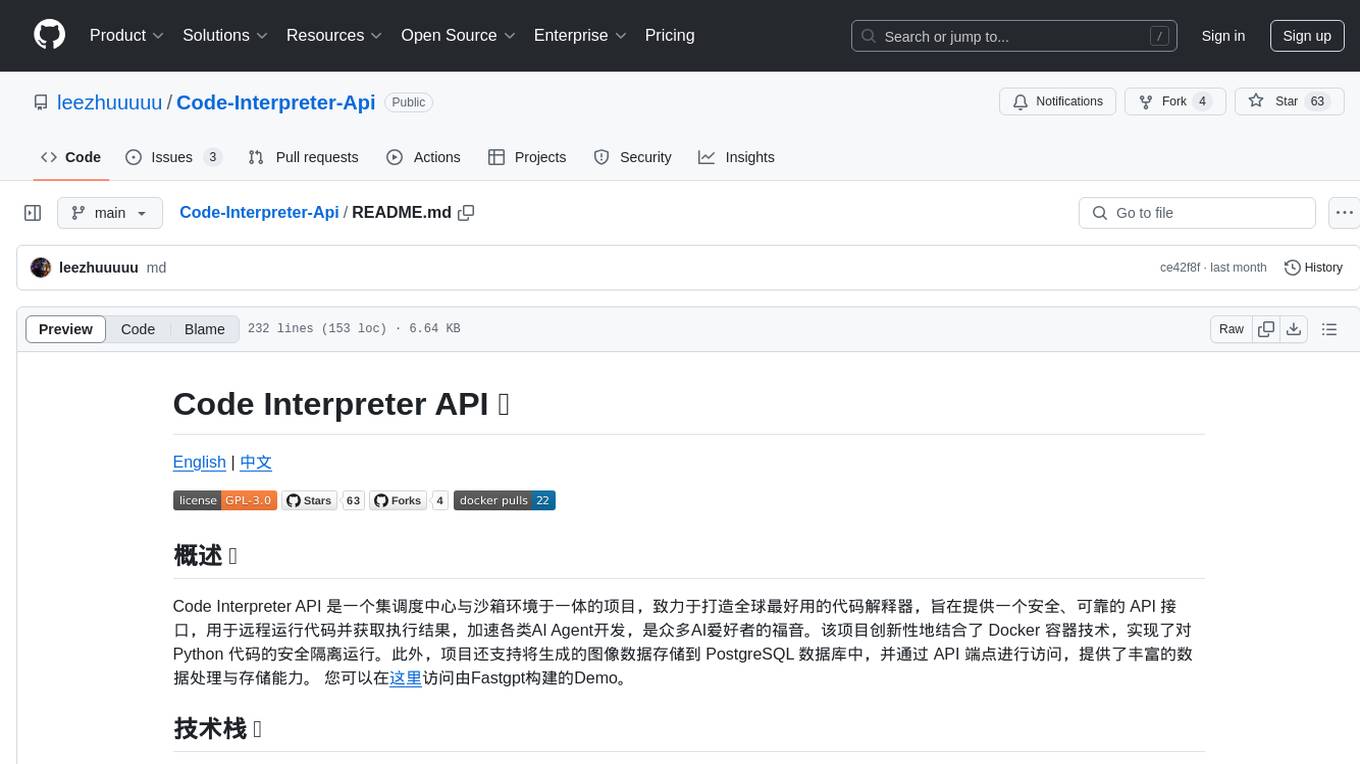Click the 技术栈 heading
The width and height of the screenshot is (1360, 764).
point(218,729)
